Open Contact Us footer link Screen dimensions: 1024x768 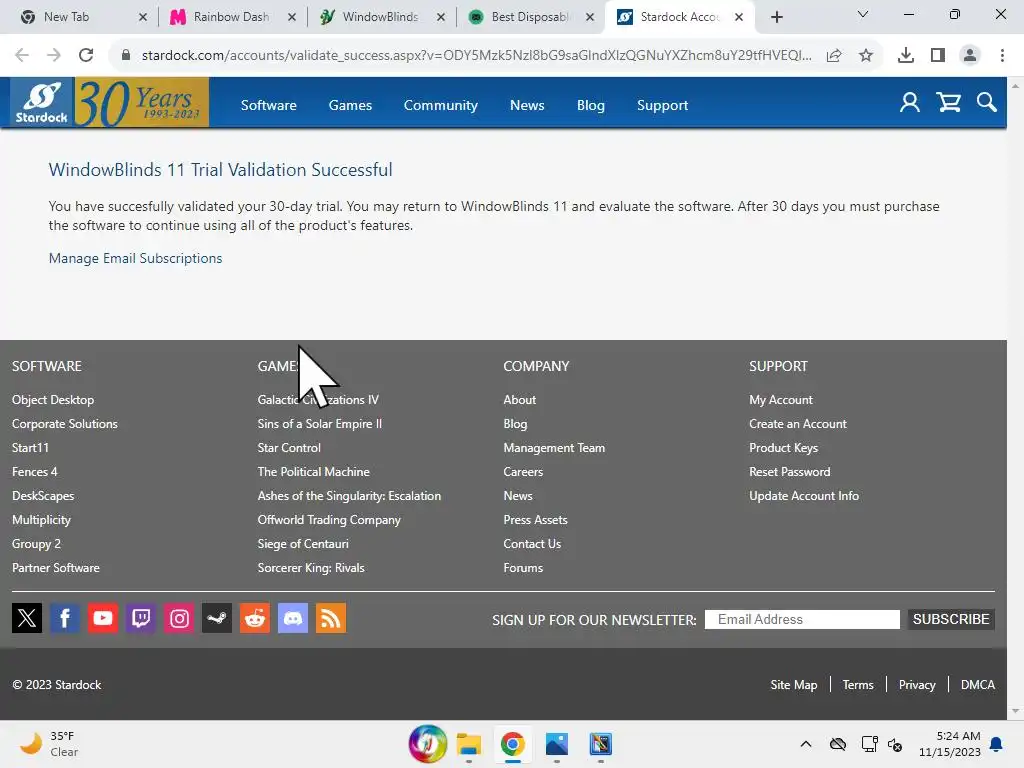pyautogui.click(x=532, y=544)
